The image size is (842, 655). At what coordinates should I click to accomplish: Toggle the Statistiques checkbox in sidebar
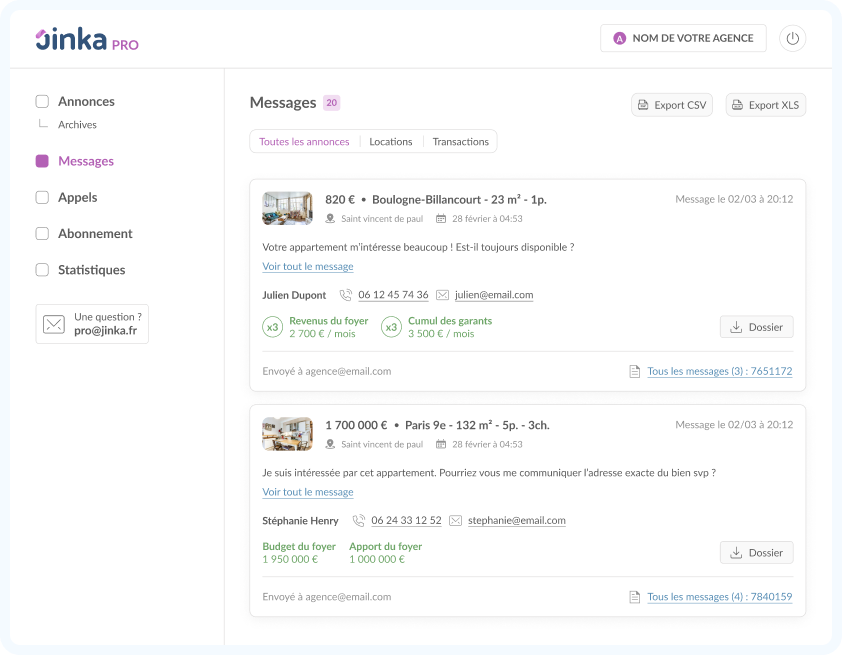[x=42, y=270]
